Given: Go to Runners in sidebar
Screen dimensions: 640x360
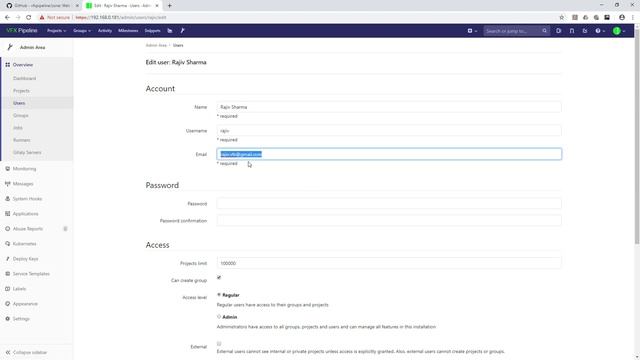Looking at the screenshot, I should pyautogui.click(x=22, y=140).
